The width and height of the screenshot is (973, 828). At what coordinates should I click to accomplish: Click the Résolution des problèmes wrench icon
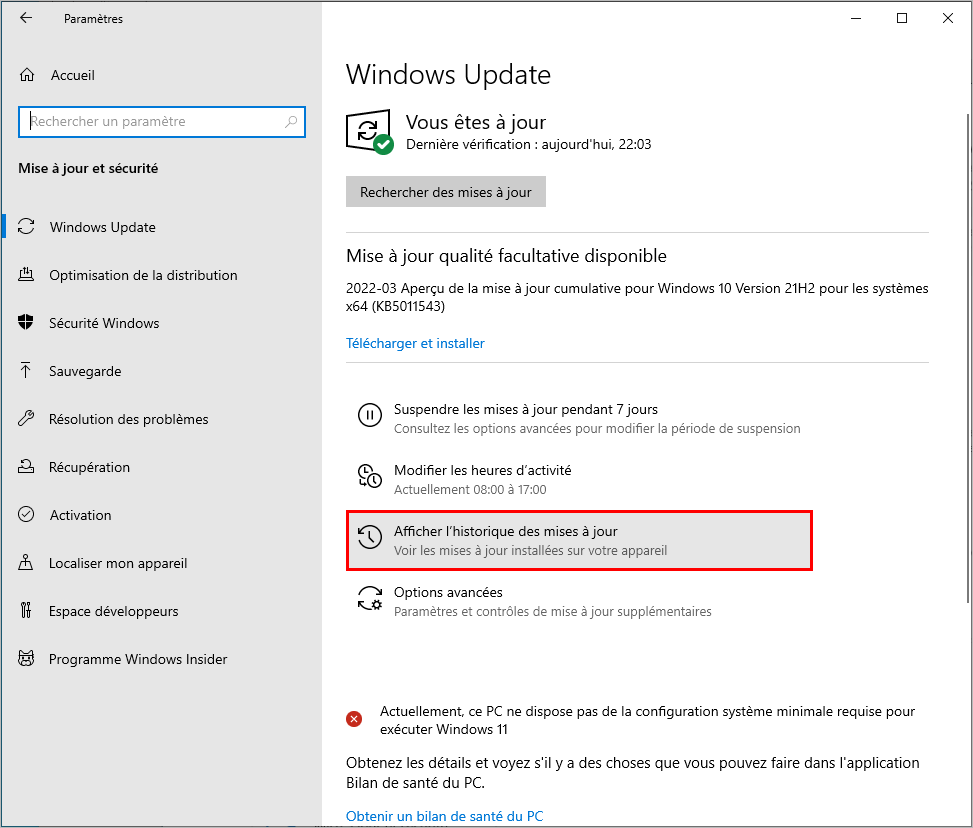click(26, 418)
